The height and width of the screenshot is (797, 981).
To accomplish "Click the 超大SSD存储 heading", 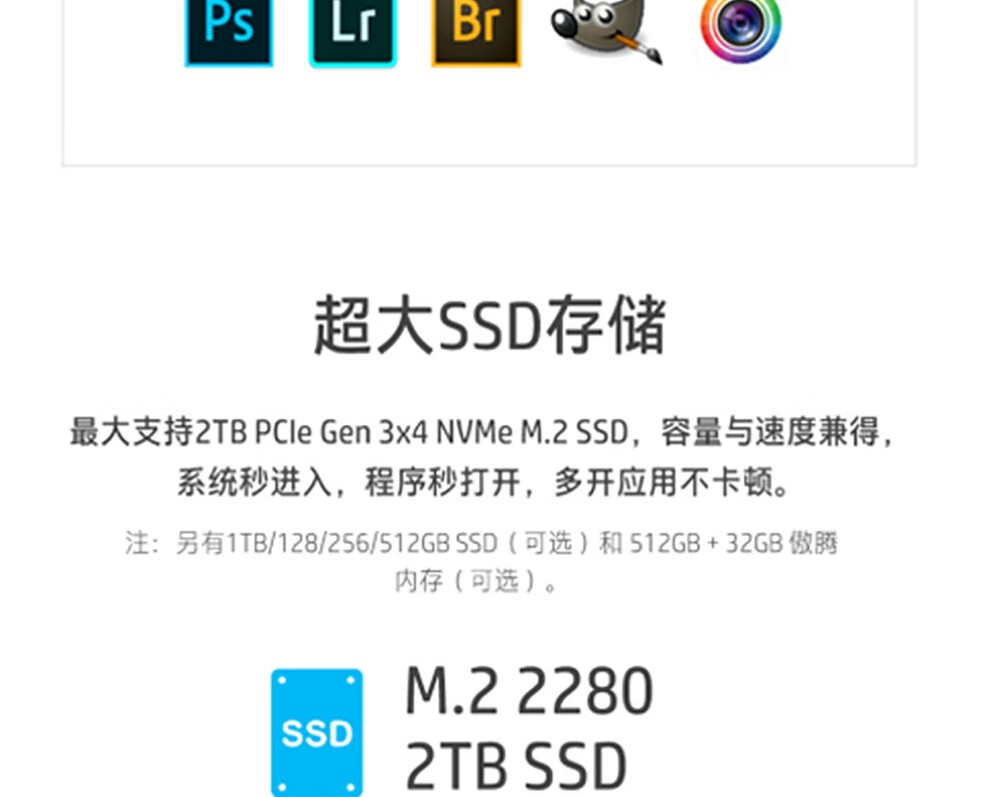I will coord(490,325).
